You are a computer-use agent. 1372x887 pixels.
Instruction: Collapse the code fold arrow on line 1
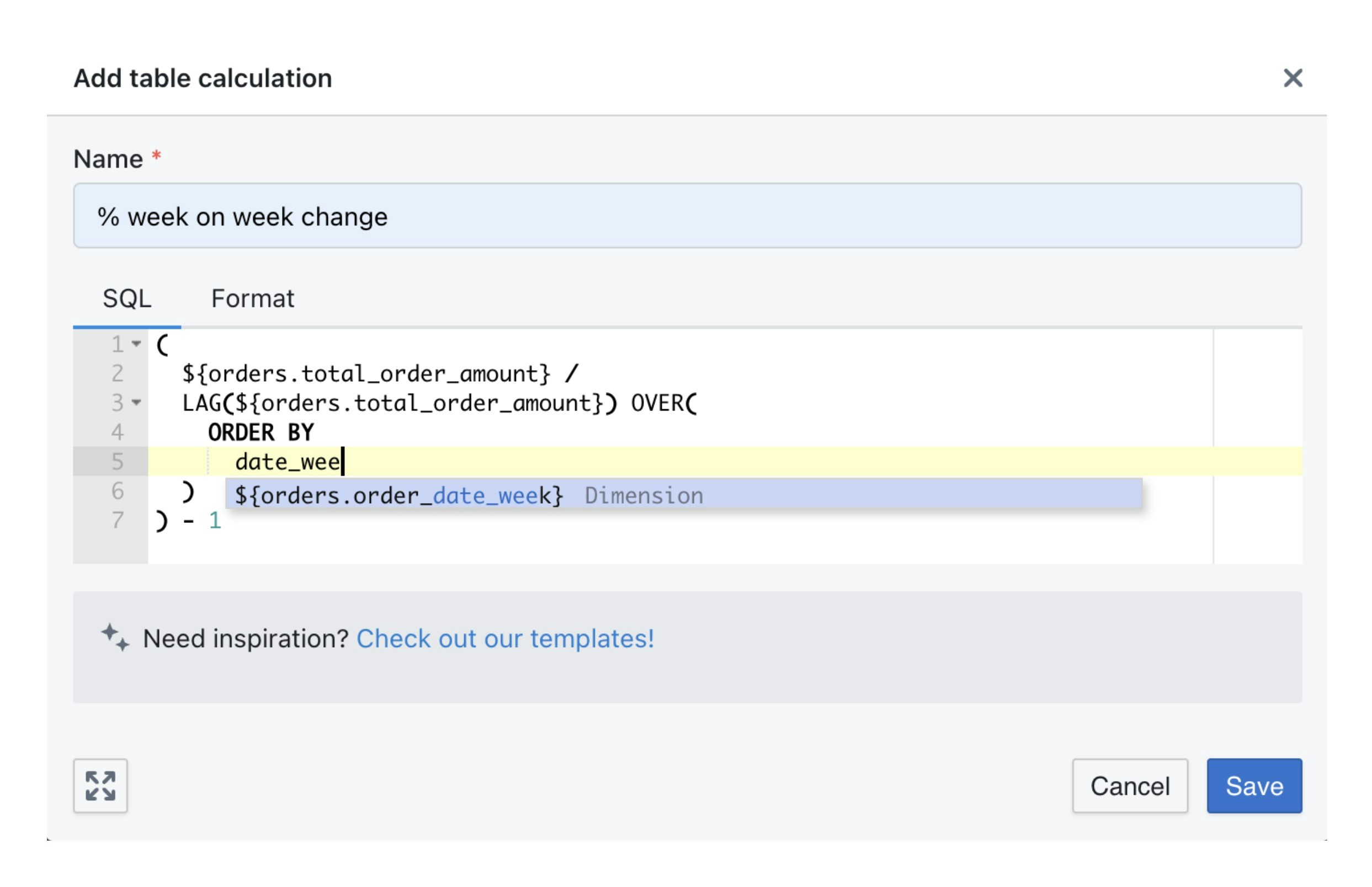coord(136,344)
